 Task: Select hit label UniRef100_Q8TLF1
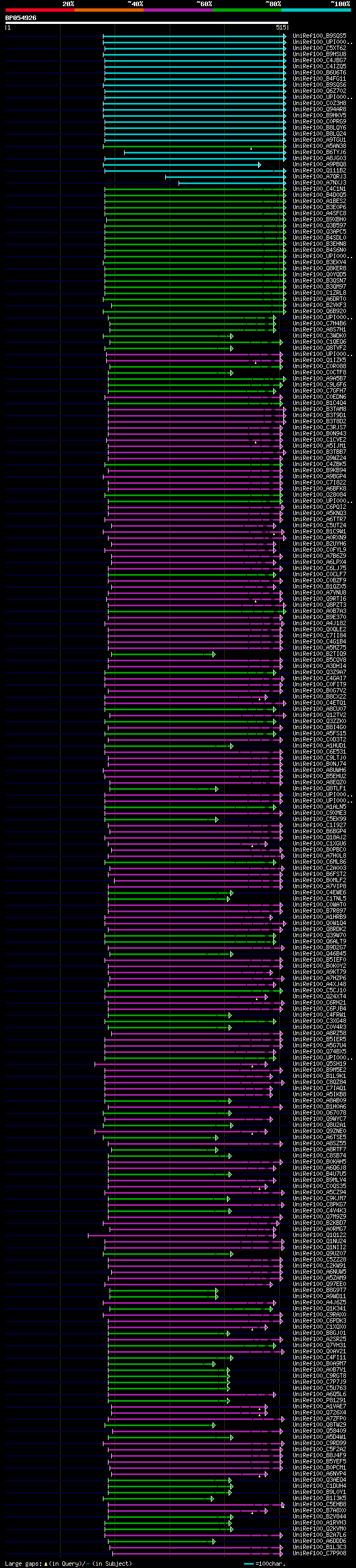click(319, 789)
